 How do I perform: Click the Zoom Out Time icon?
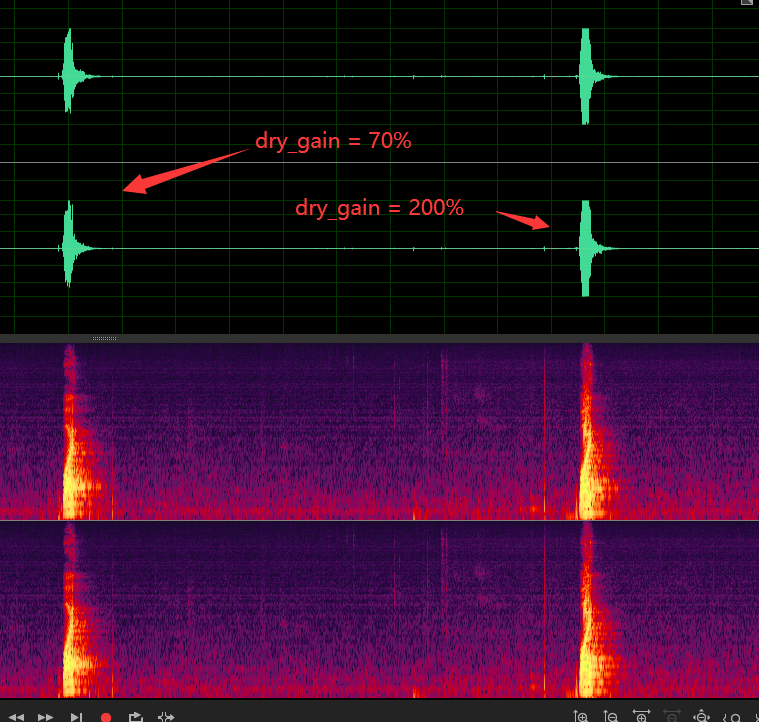tap(671, 716)
